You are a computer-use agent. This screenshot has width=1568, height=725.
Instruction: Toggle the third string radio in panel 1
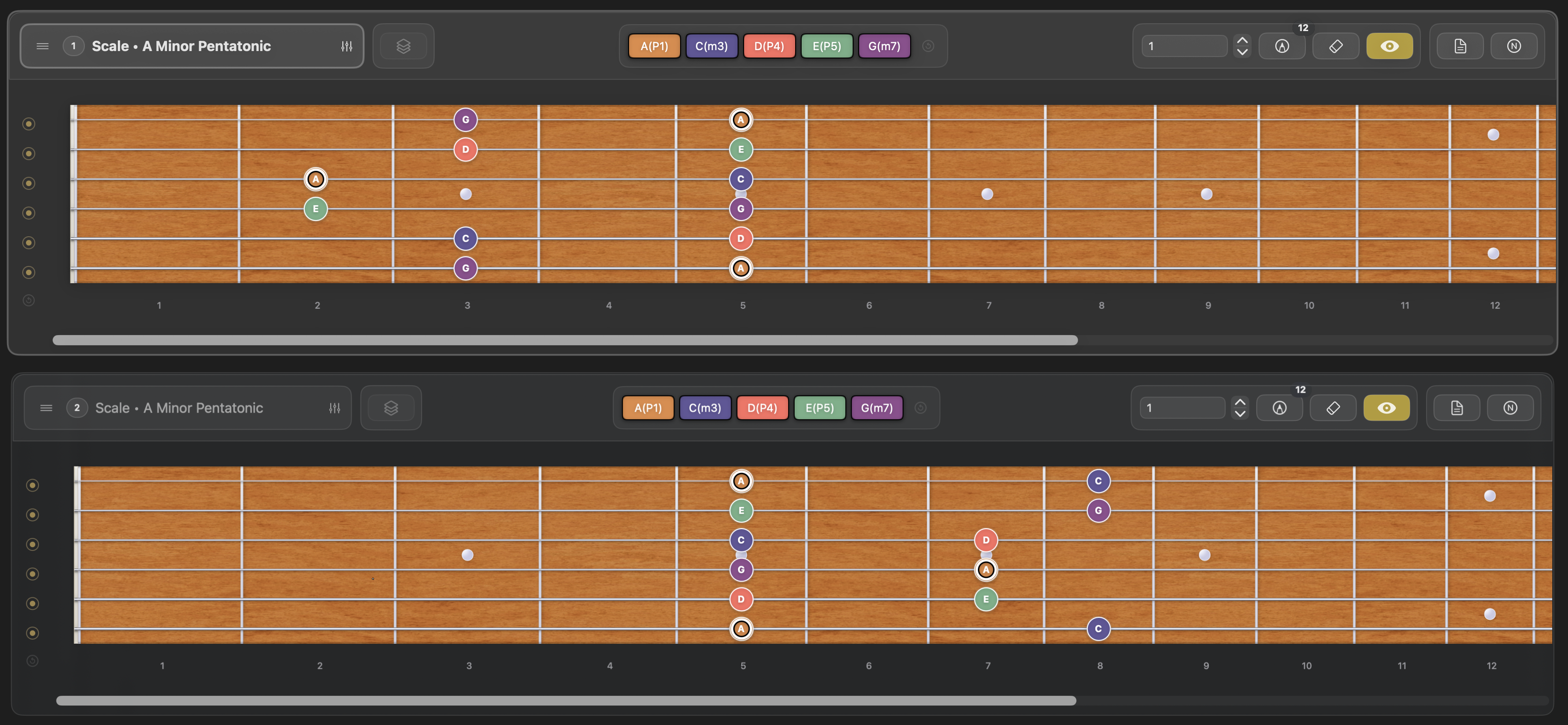pyautogui.click(x=29, y=183)
